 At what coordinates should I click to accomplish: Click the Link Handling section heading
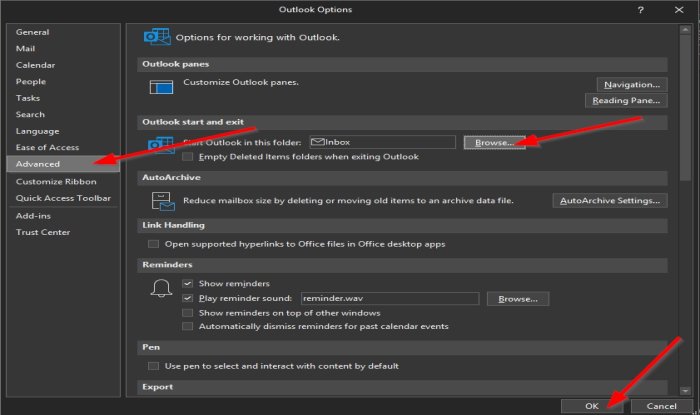pyautogui.click(x=173, y=225)
